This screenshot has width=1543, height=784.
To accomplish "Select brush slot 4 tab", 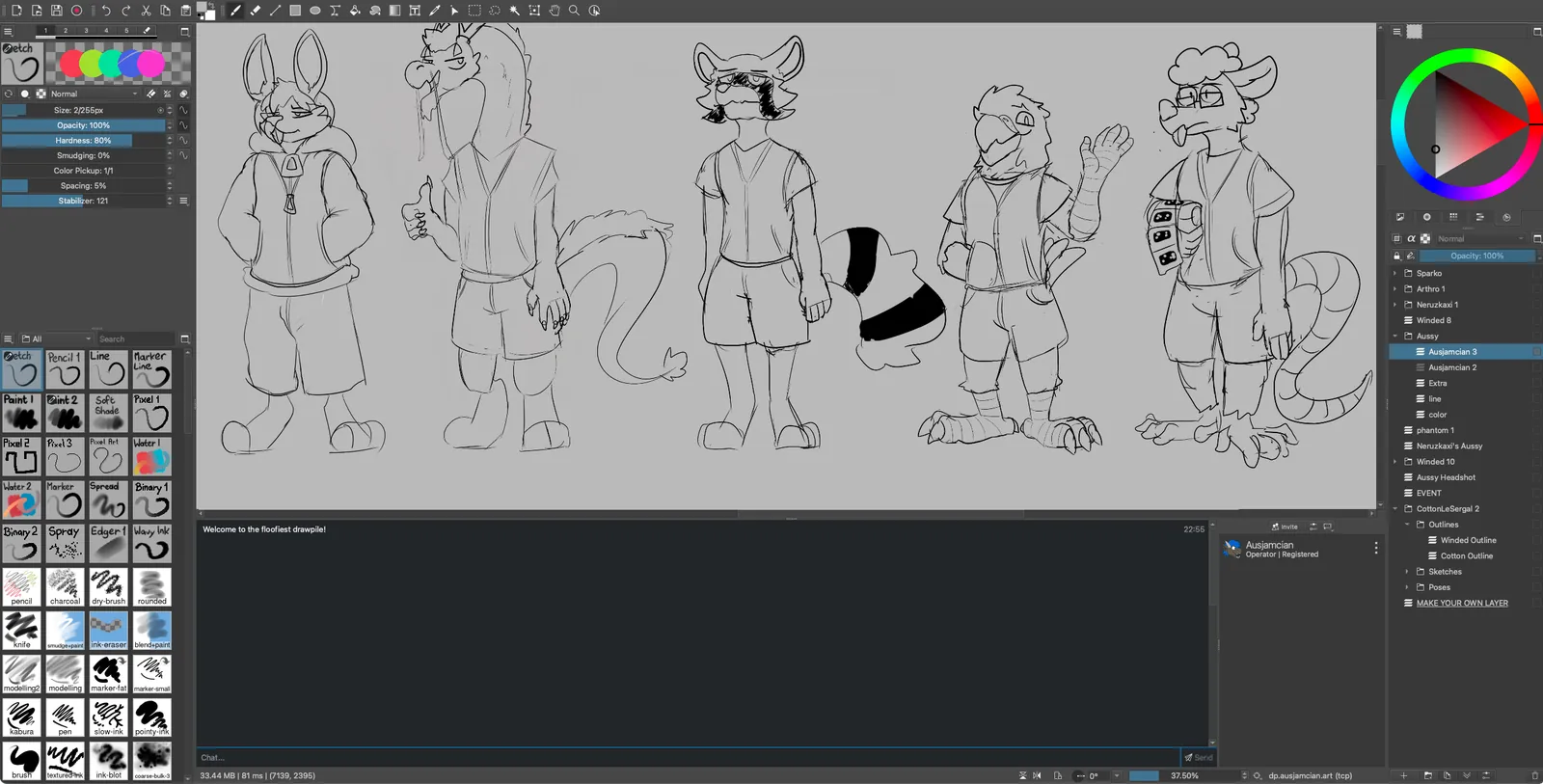I will (106, 31).
